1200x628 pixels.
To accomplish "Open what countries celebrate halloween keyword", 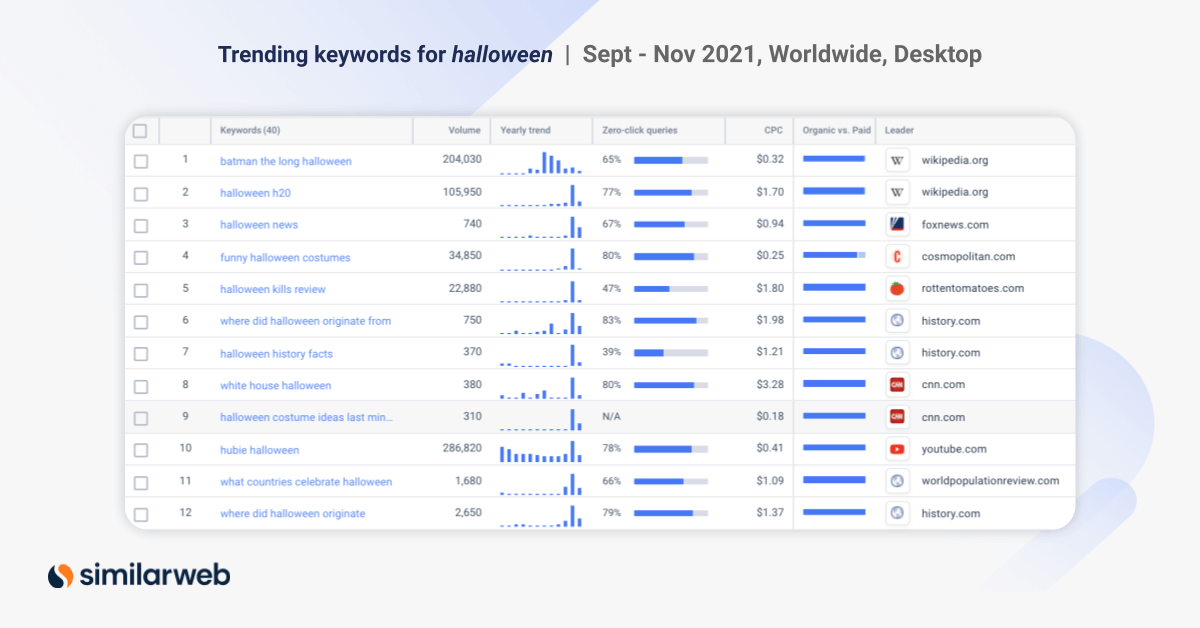I will tap(306, 482).
